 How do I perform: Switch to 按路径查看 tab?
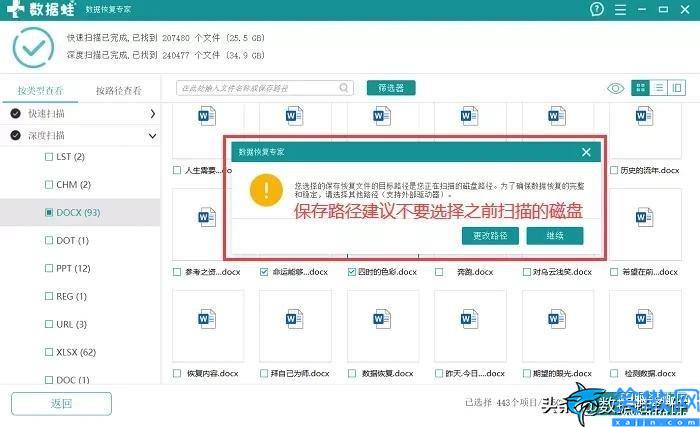coord(118,91)
